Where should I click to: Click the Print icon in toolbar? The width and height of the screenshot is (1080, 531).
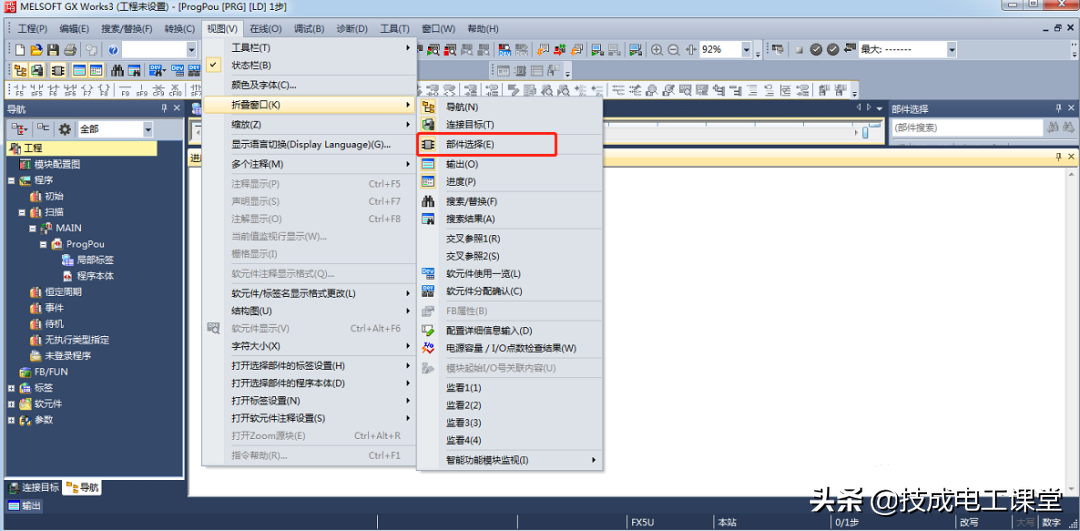70,49
